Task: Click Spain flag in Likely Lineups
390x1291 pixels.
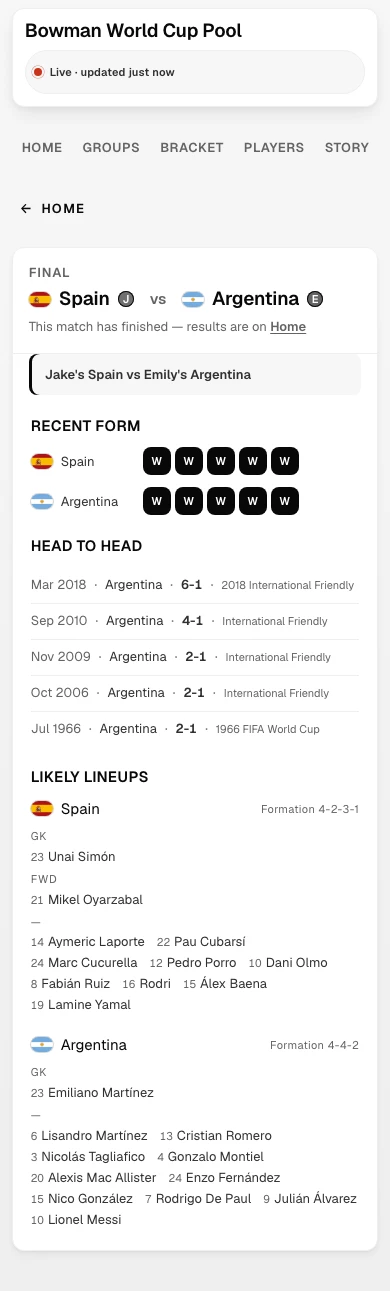Action: point(42,809)
